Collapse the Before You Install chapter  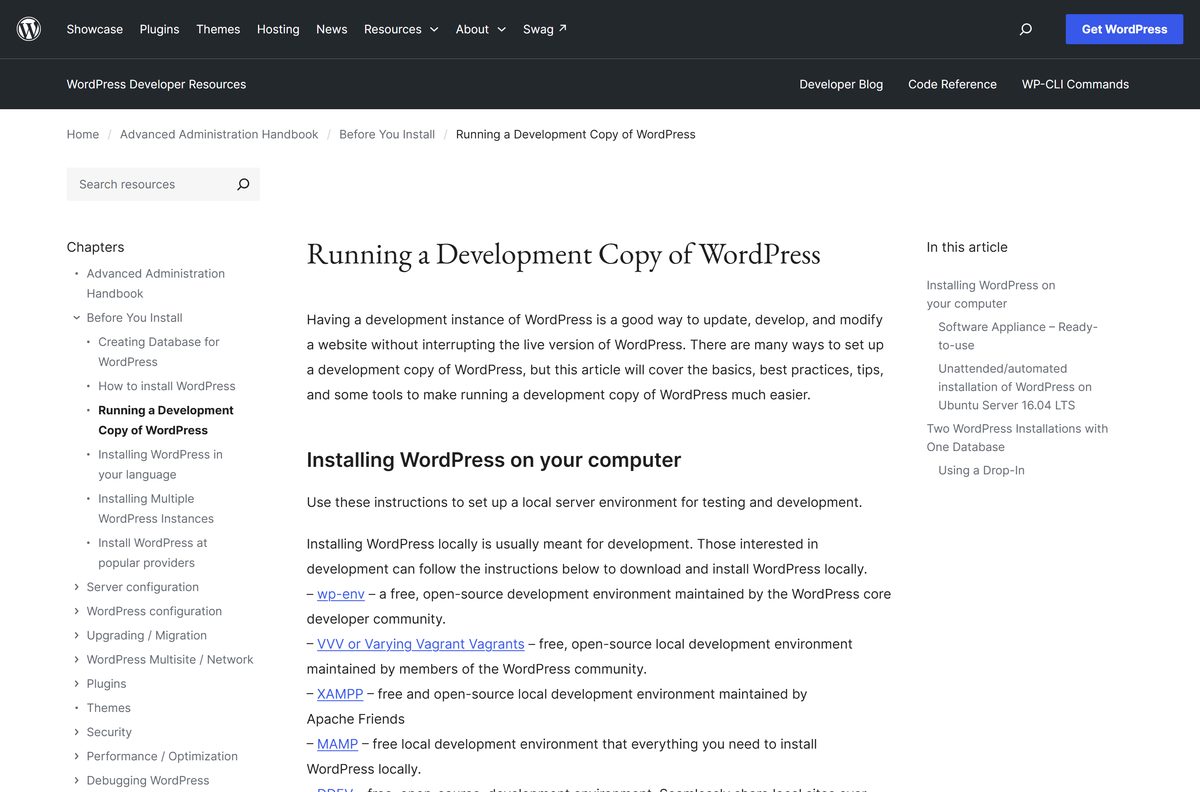[77, 318]
